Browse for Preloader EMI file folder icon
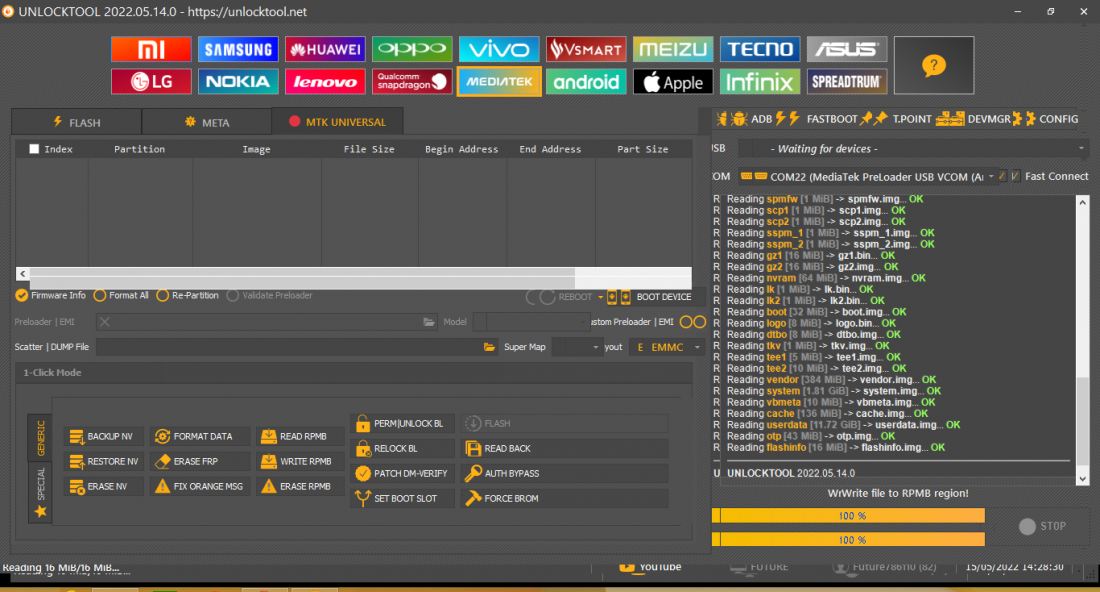Image resolution: width=1100 pixels, height=592 pixels. (429, 322)
